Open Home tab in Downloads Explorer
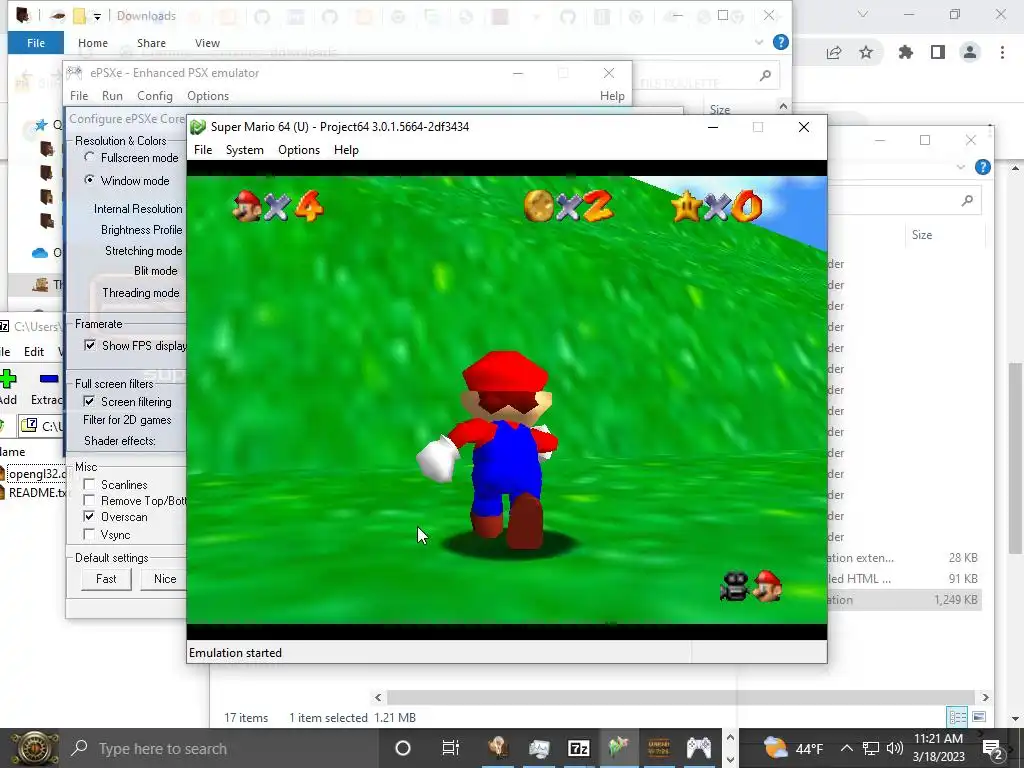Image resolution: width=1024 pixels, height=768 pixels. pyautogui.click(x=93, y=43)
